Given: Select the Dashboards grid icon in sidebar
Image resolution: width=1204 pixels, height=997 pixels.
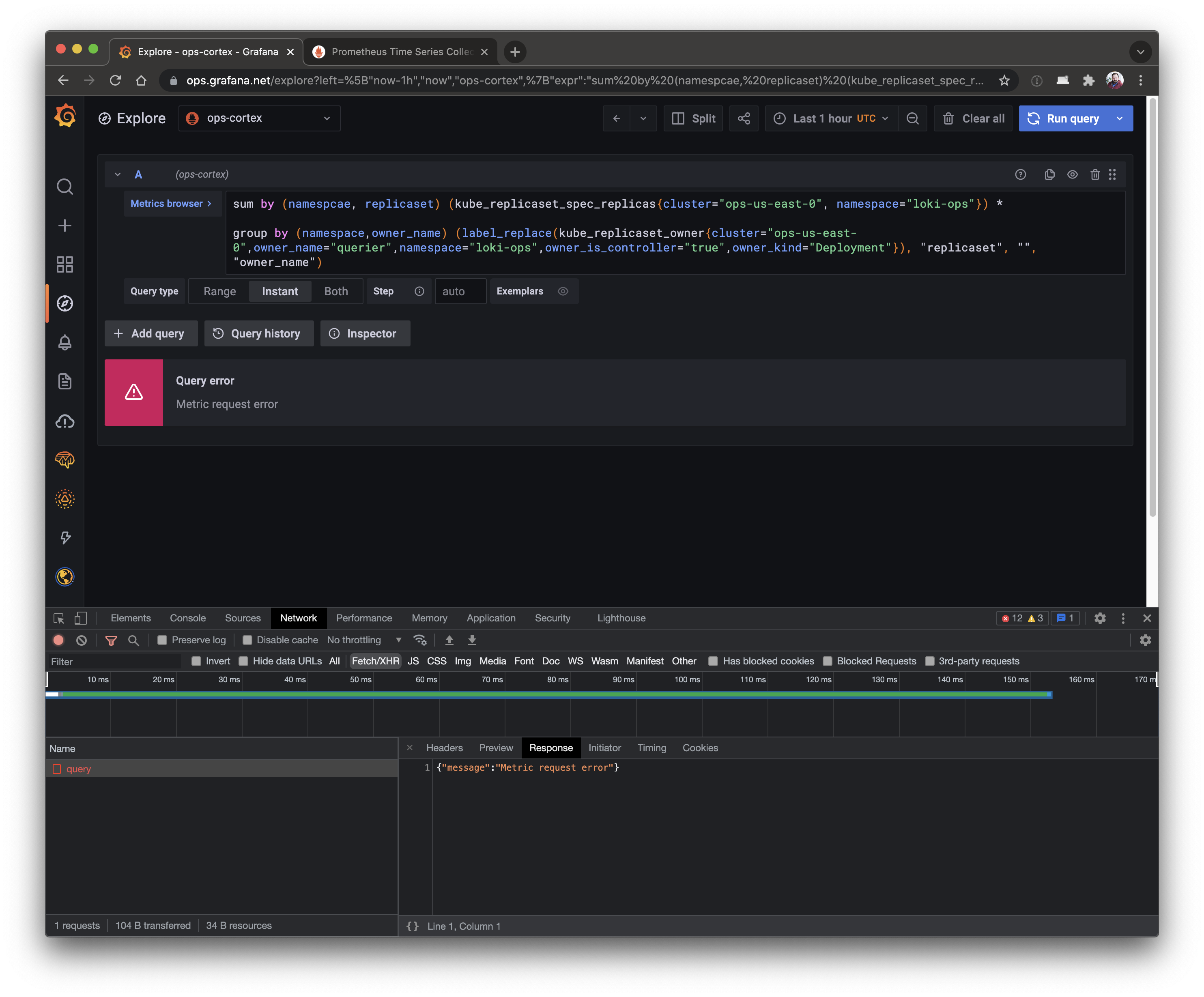Looking at the screenshot, I should pyautogui.click(x=65, y=264).
